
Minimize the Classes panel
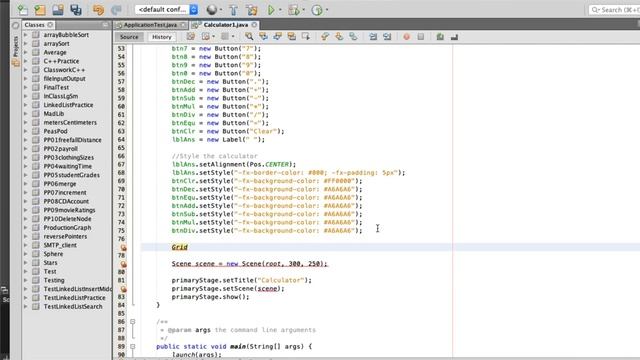click(x=105, y=25)
